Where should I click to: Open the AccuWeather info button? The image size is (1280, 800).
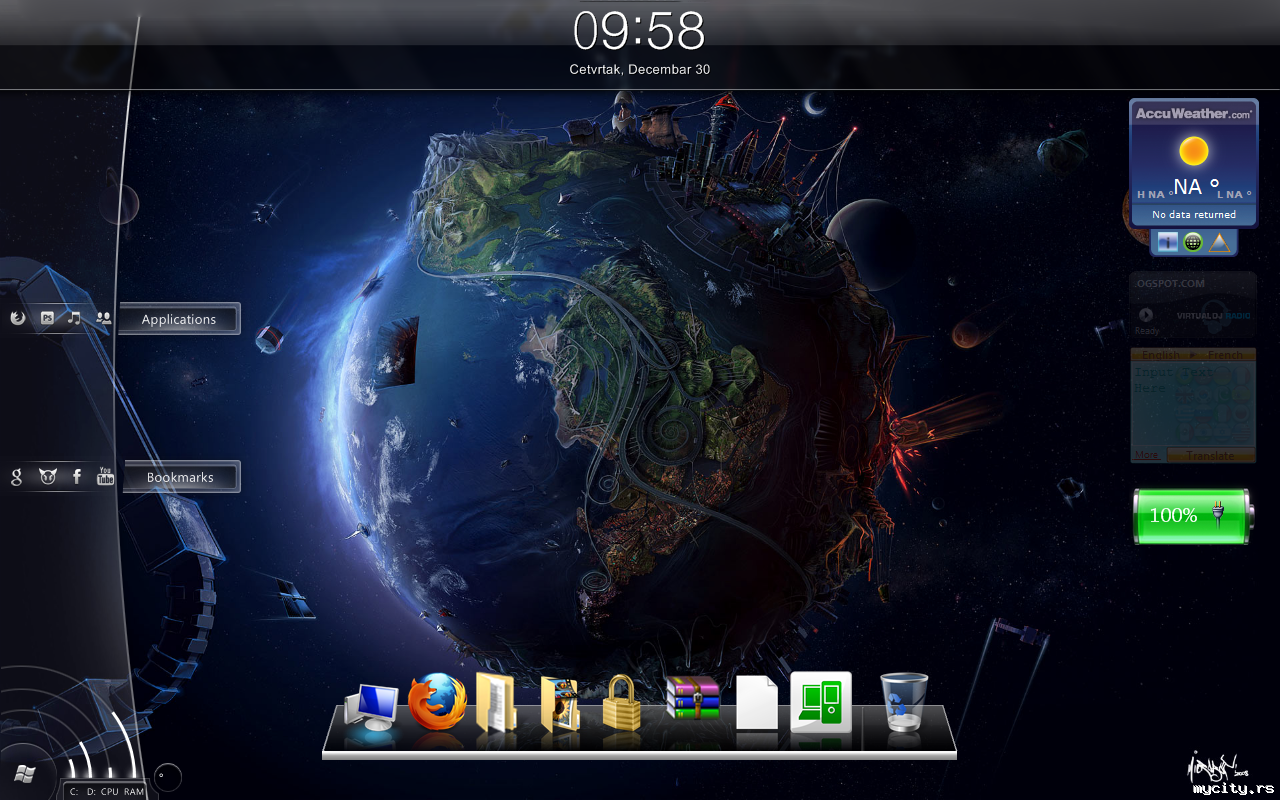tap(1168, 242)
